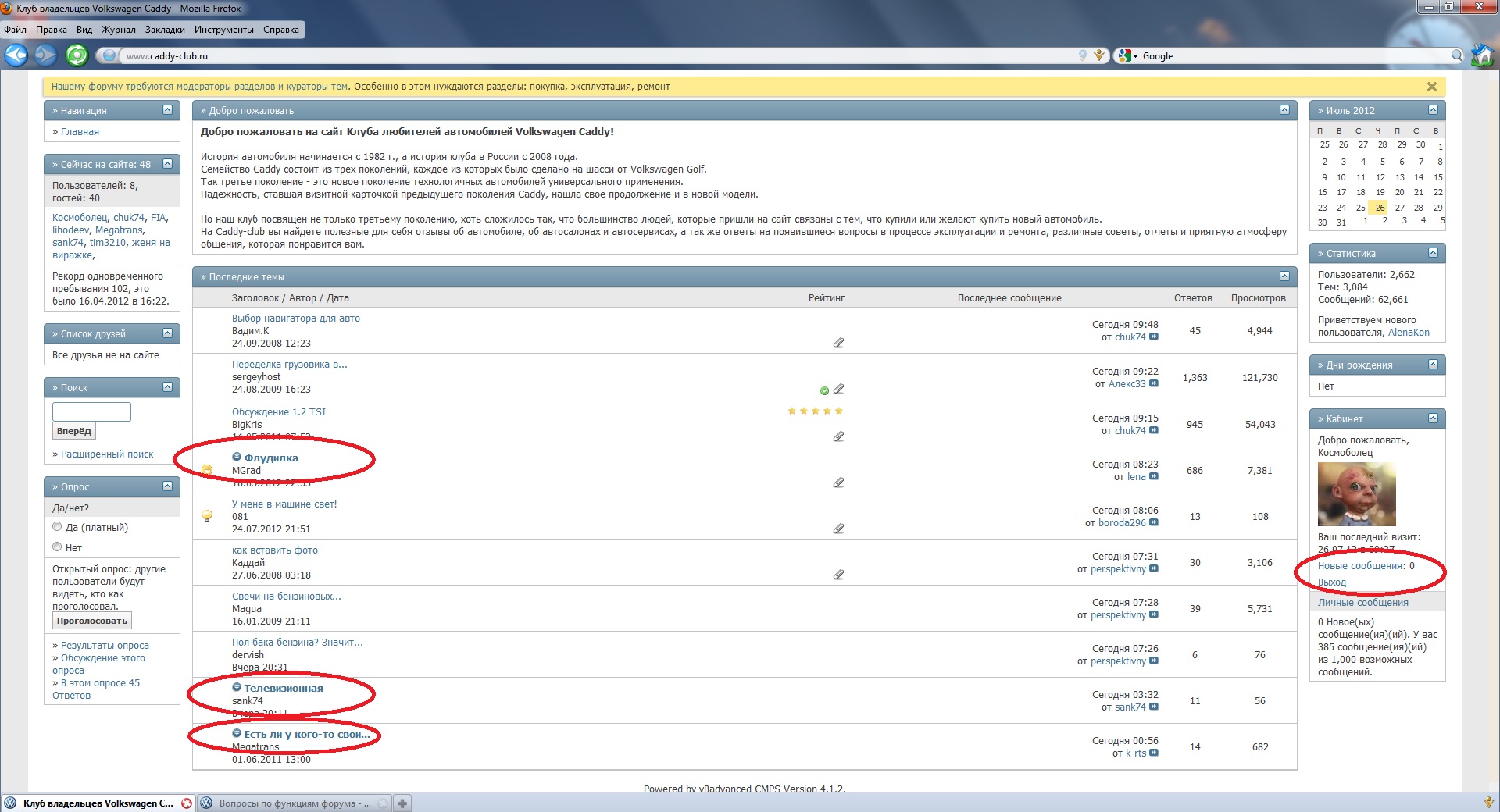Click the green checkmark icon in 'Переделка грузовика' row
Viewport: 1500px width, 812px height.
(824, 390)
